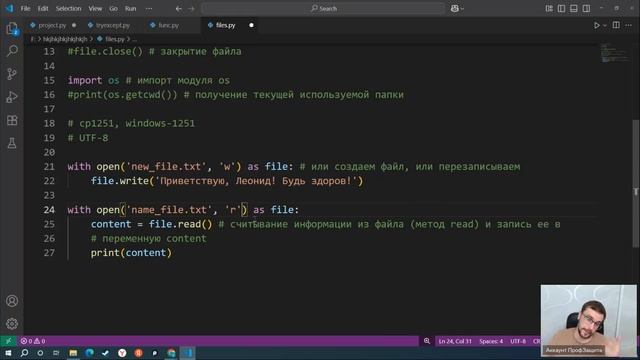The width and height of the screenshot is (640, 360).
Task: Click the editor vertical scrollbar
Action: point(636,184)
